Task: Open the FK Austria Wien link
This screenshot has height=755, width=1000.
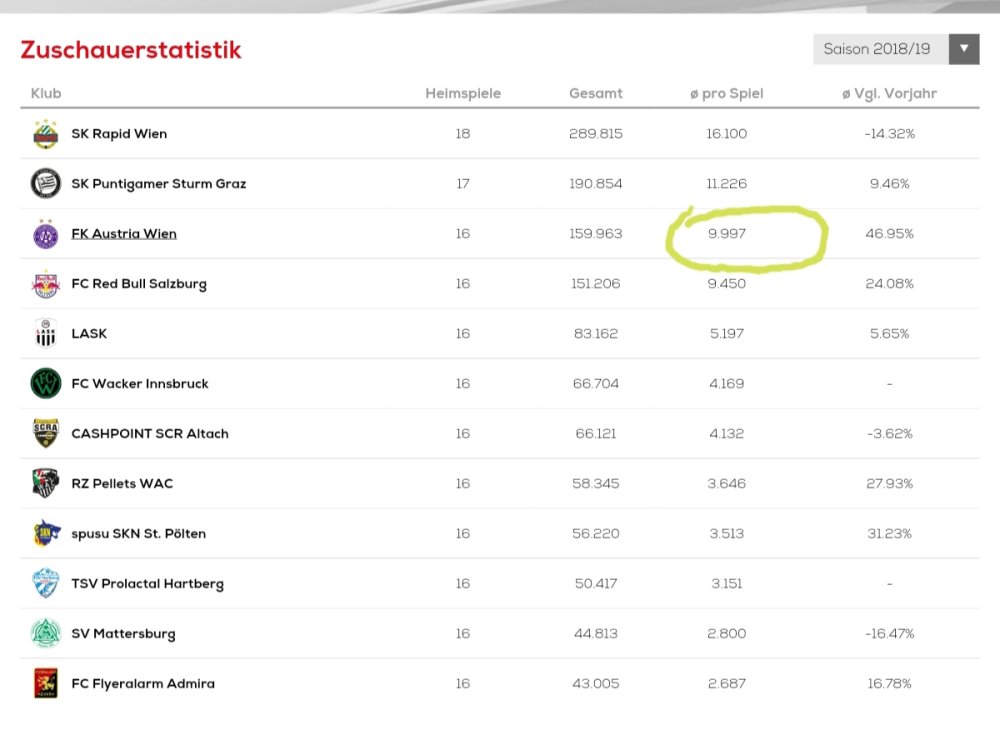Action: [124, 233]
